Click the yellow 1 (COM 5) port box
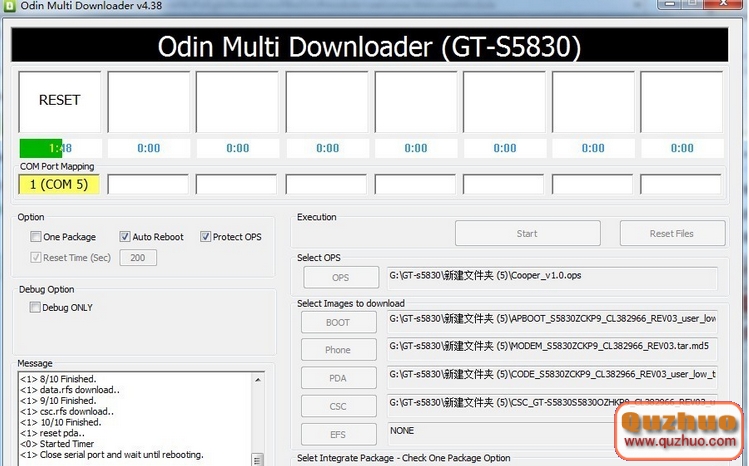 [x=59, y=184]
